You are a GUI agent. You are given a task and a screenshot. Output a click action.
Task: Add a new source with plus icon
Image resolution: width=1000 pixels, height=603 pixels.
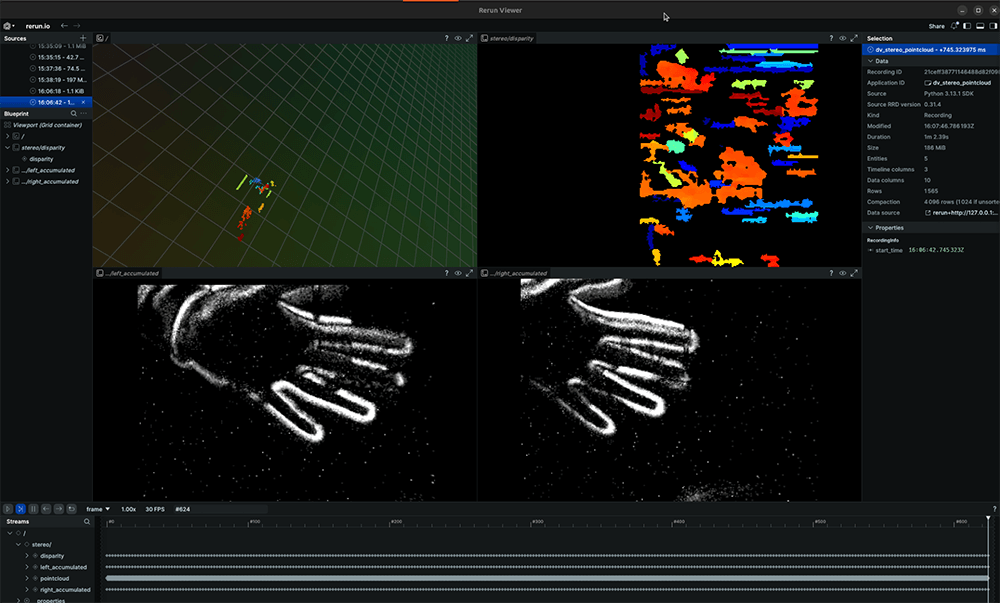(83, 38)
